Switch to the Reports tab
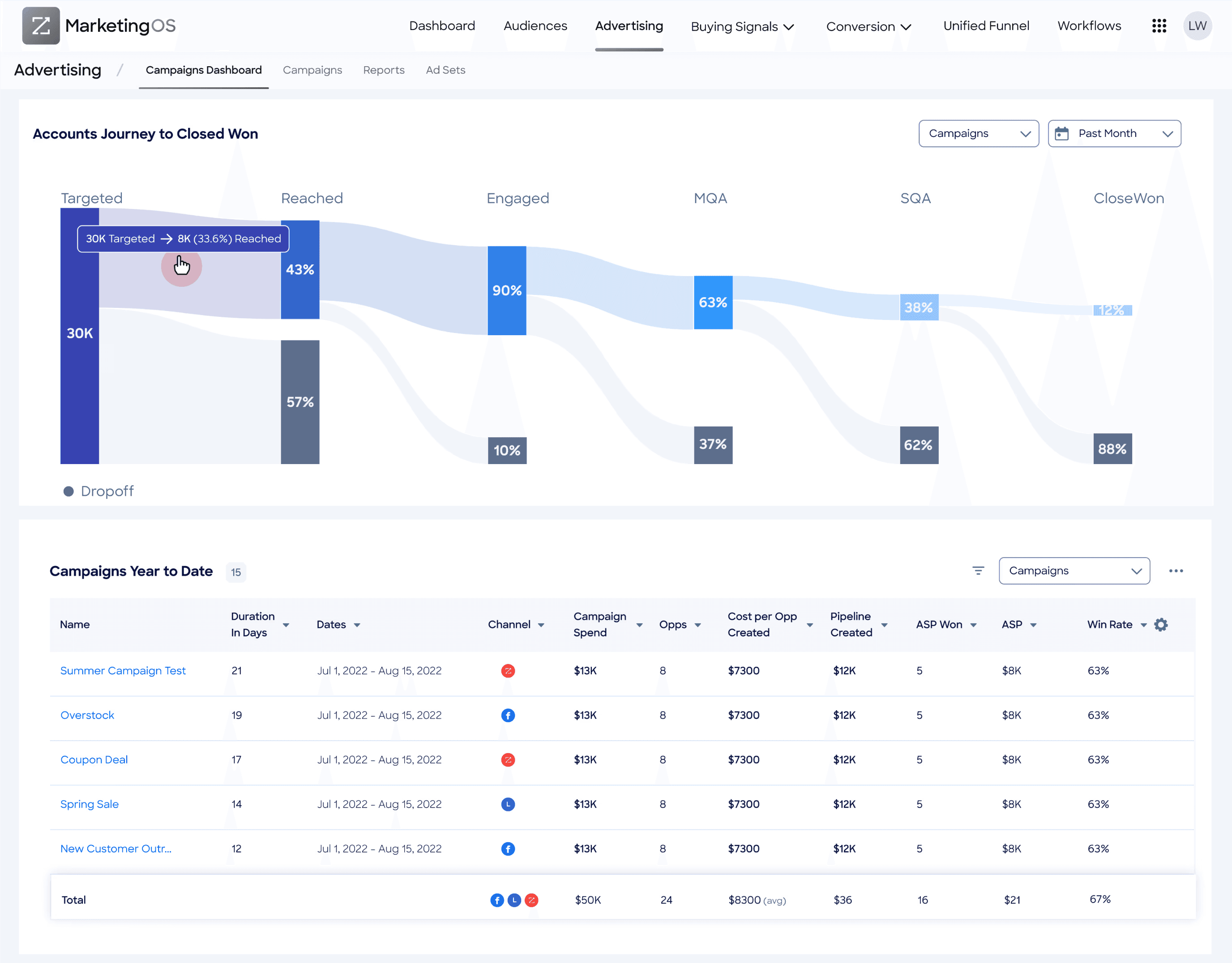 [384, 70]
